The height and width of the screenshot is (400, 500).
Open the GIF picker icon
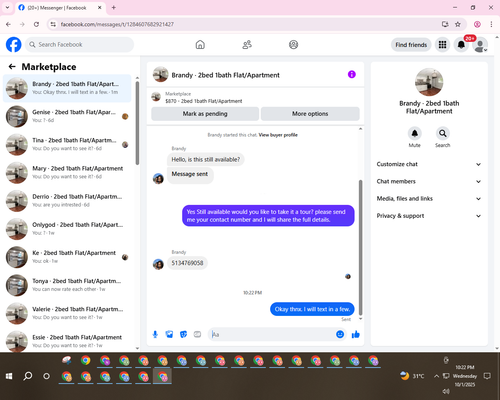(x=197, y=334)
